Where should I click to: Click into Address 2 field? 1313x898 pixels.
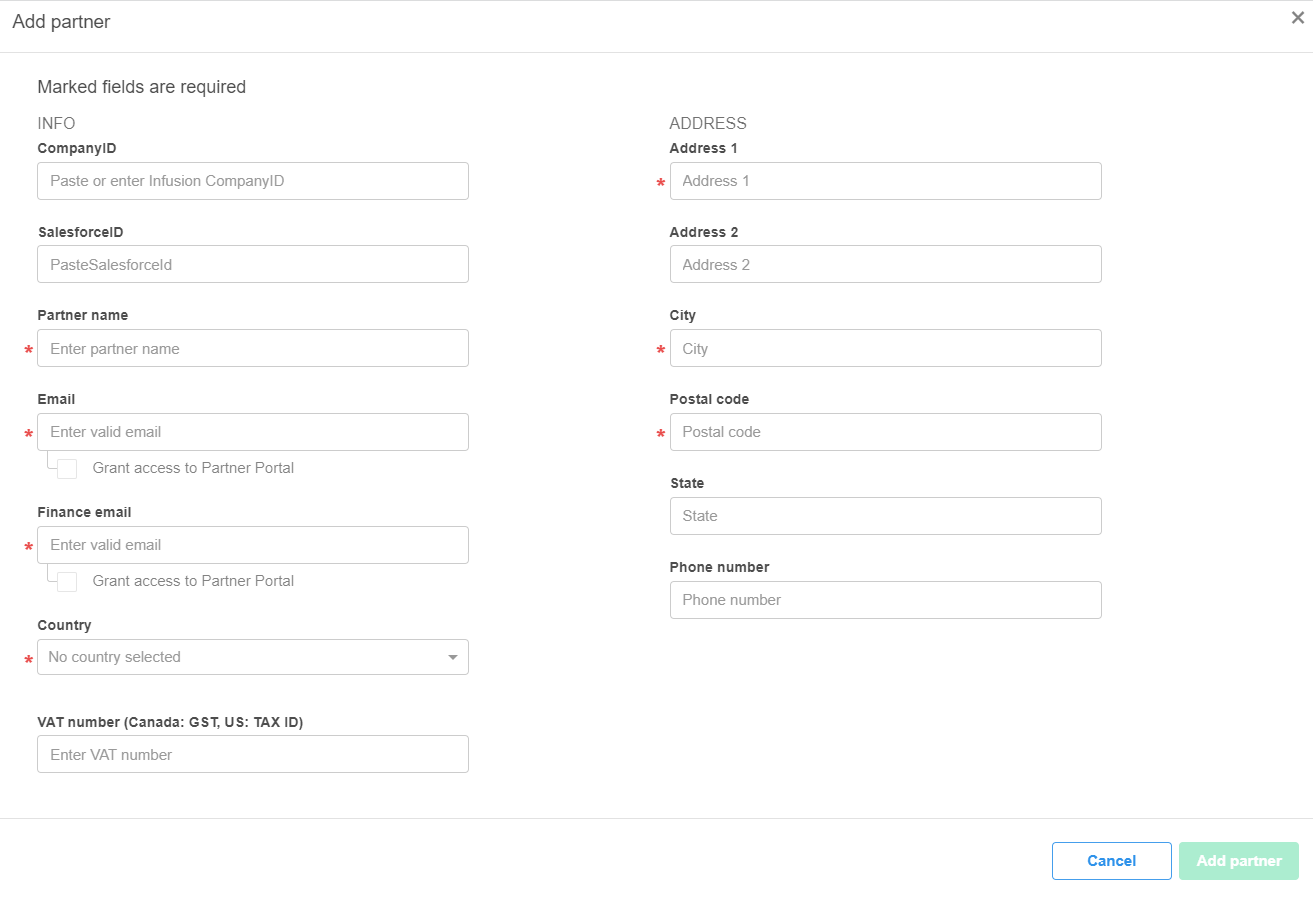point(885,265)
